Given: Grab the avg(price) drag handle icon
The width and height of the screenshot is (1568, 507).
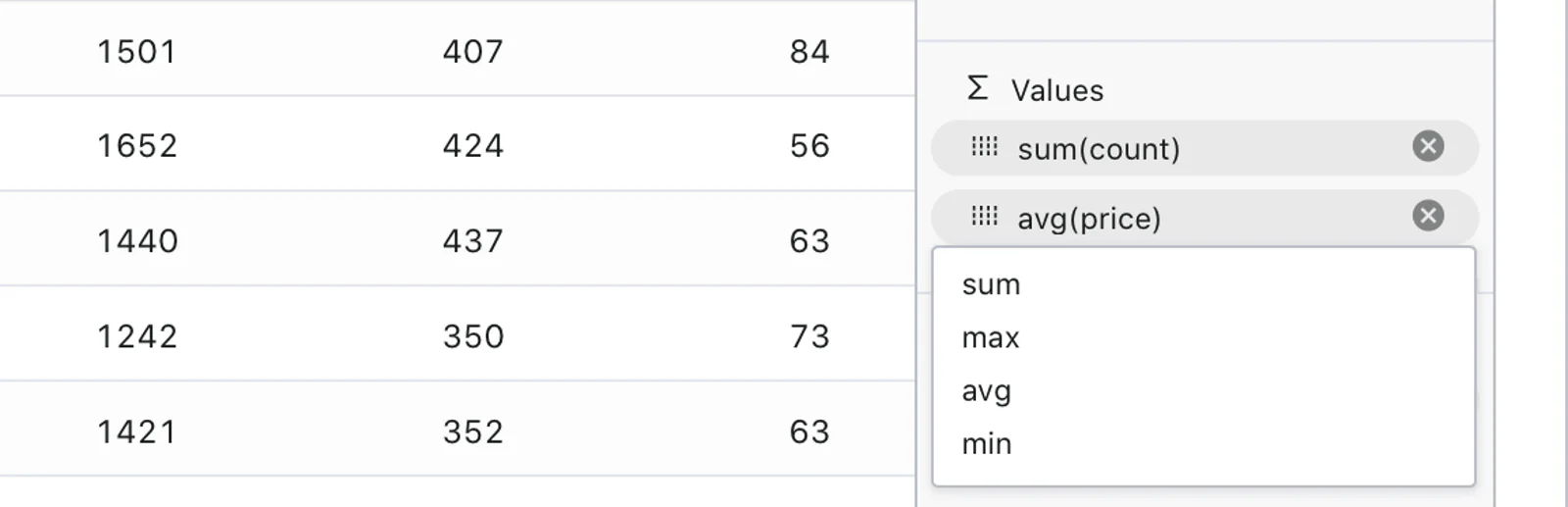Looking at the screenshot, I should tap(984, 217).
